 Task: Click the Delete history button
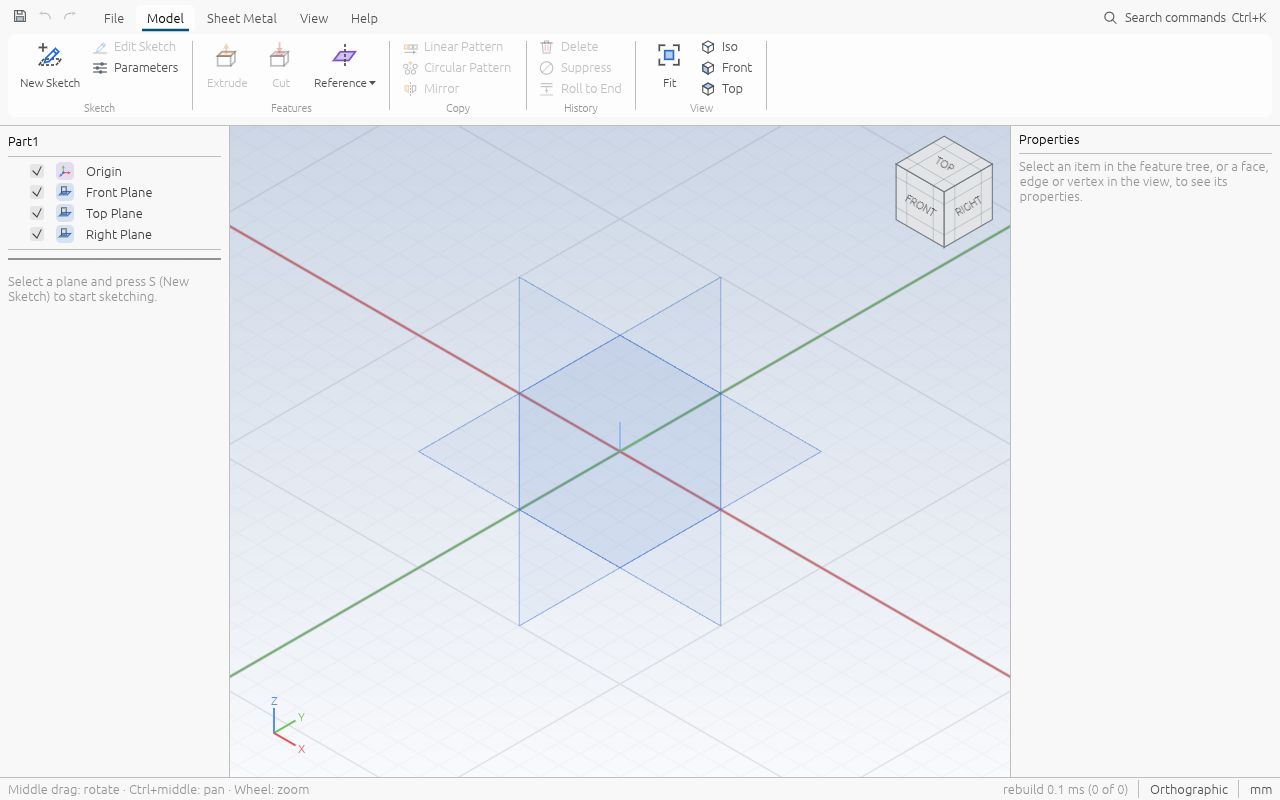click(x=569, y=47)
